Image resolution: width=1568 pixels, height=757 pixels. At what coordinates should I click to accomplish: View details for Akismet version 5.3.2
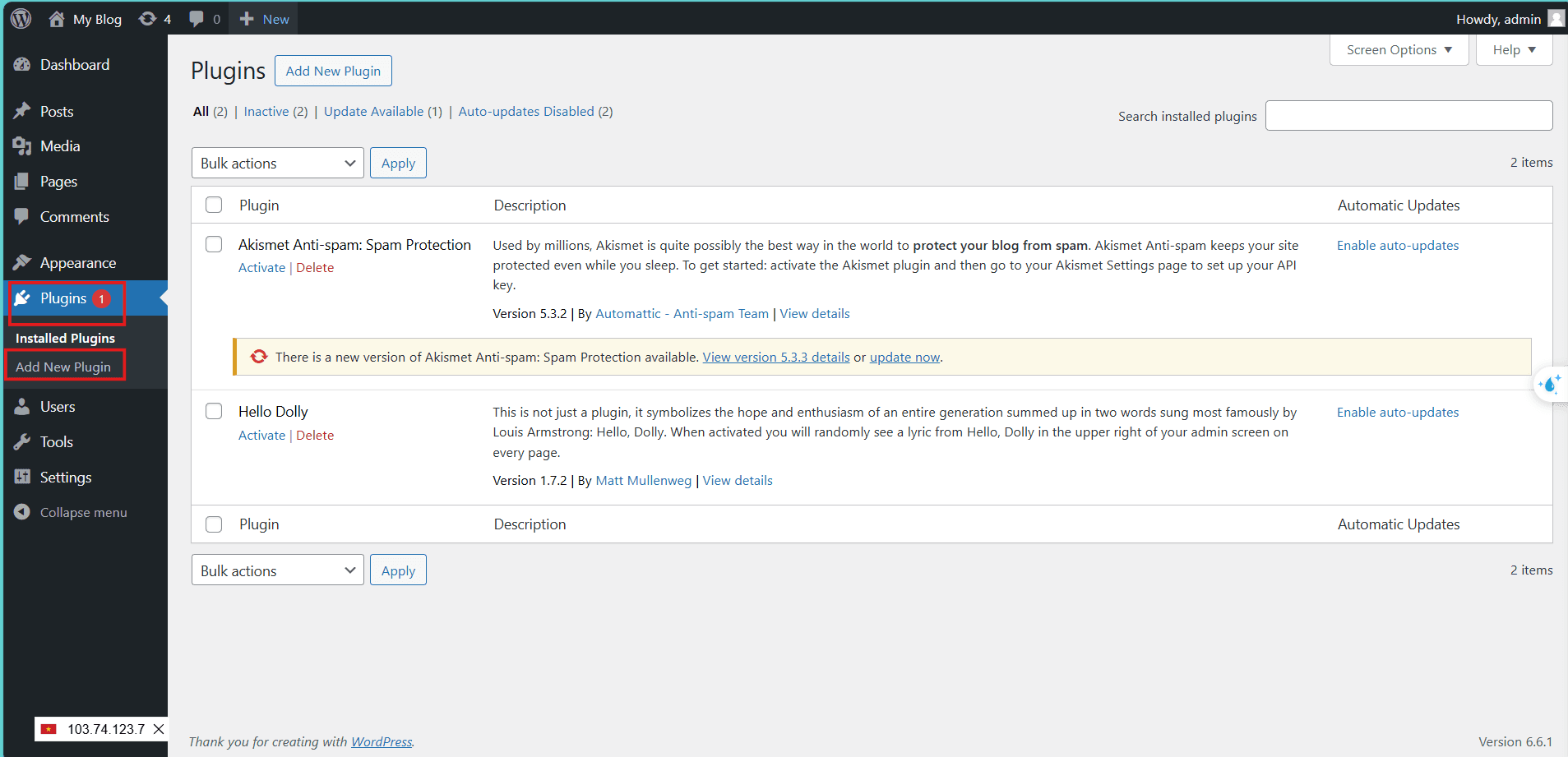[x=815, y=314]
